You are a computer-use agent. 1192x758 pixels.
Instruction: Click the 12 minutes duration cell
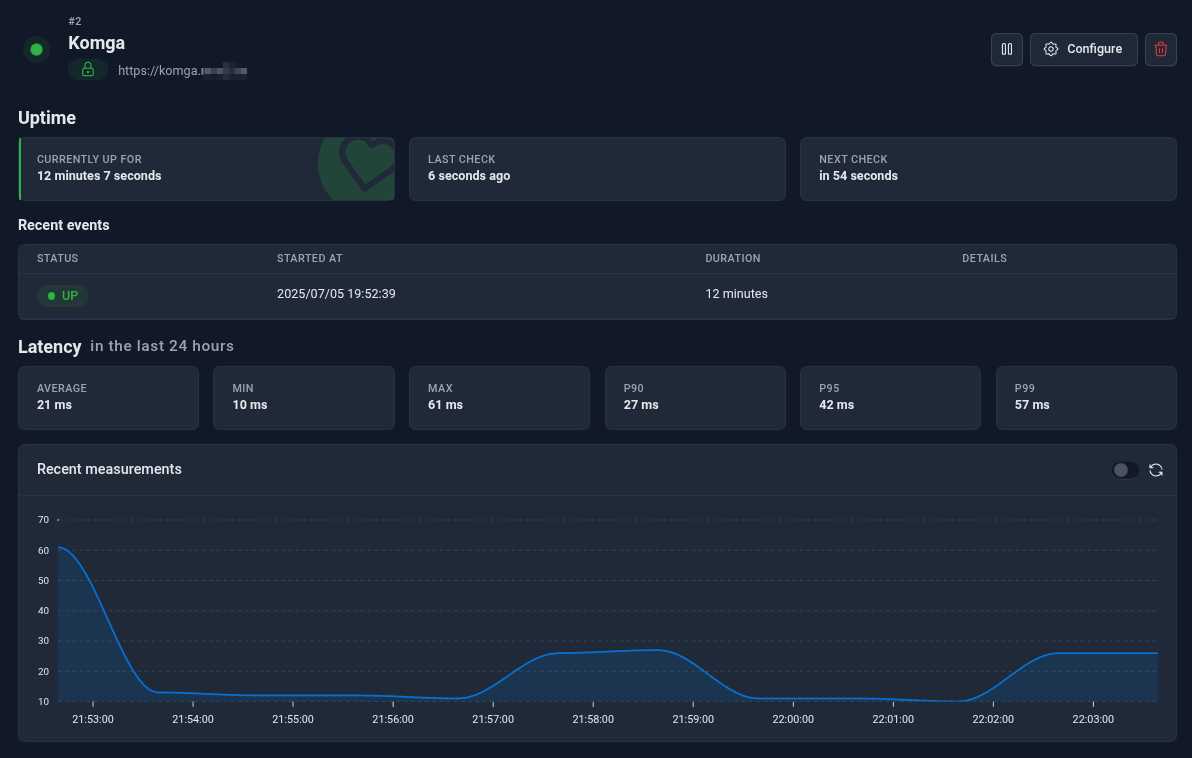(736, 293)
